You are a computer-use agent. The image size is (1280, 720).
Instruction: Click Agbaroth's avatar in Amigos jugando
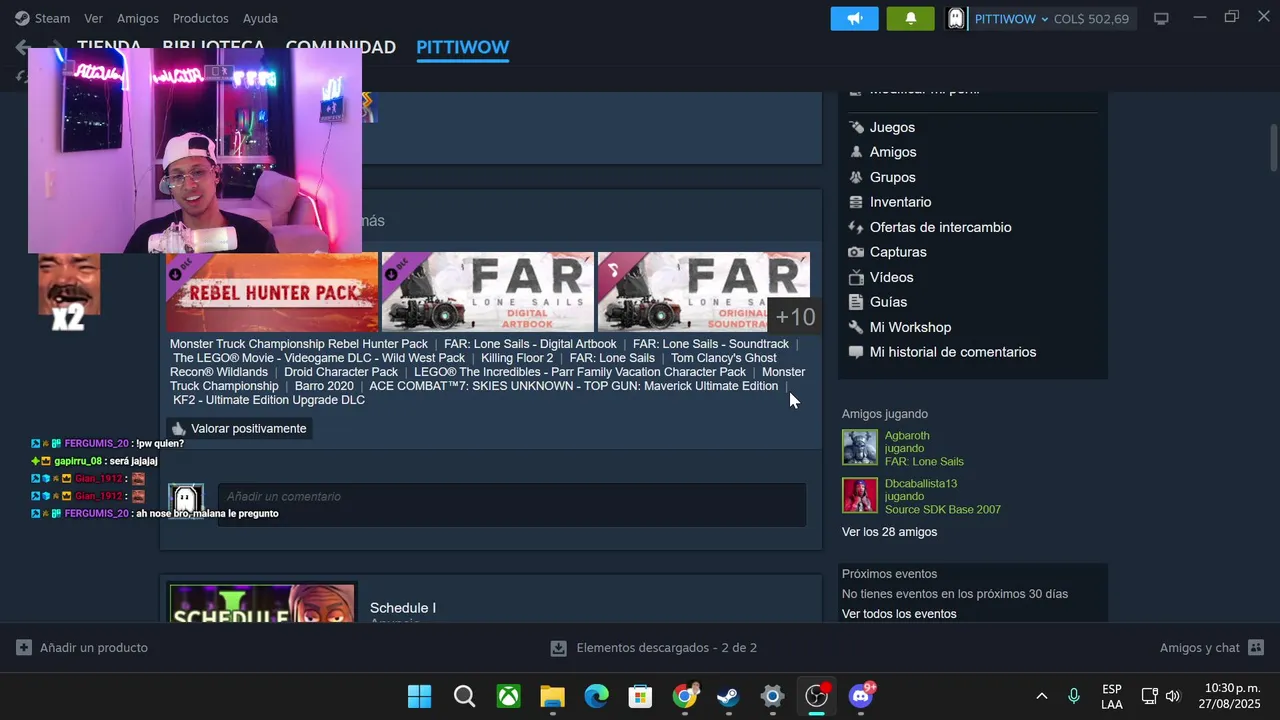pyautogui.click(x=860, y=448)
